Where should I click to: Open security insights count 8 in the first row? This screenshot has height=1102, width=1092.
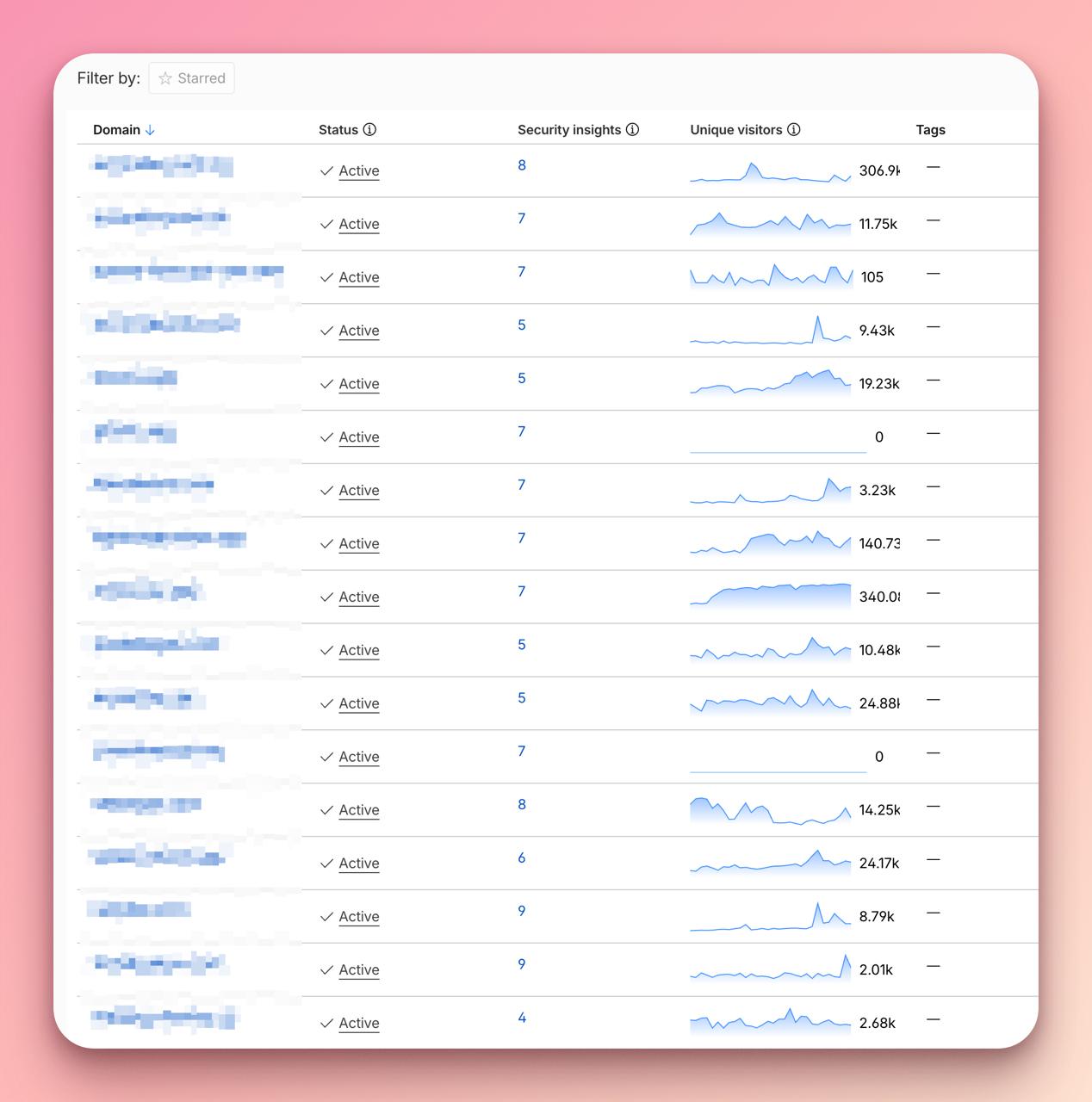coord(522,165)
